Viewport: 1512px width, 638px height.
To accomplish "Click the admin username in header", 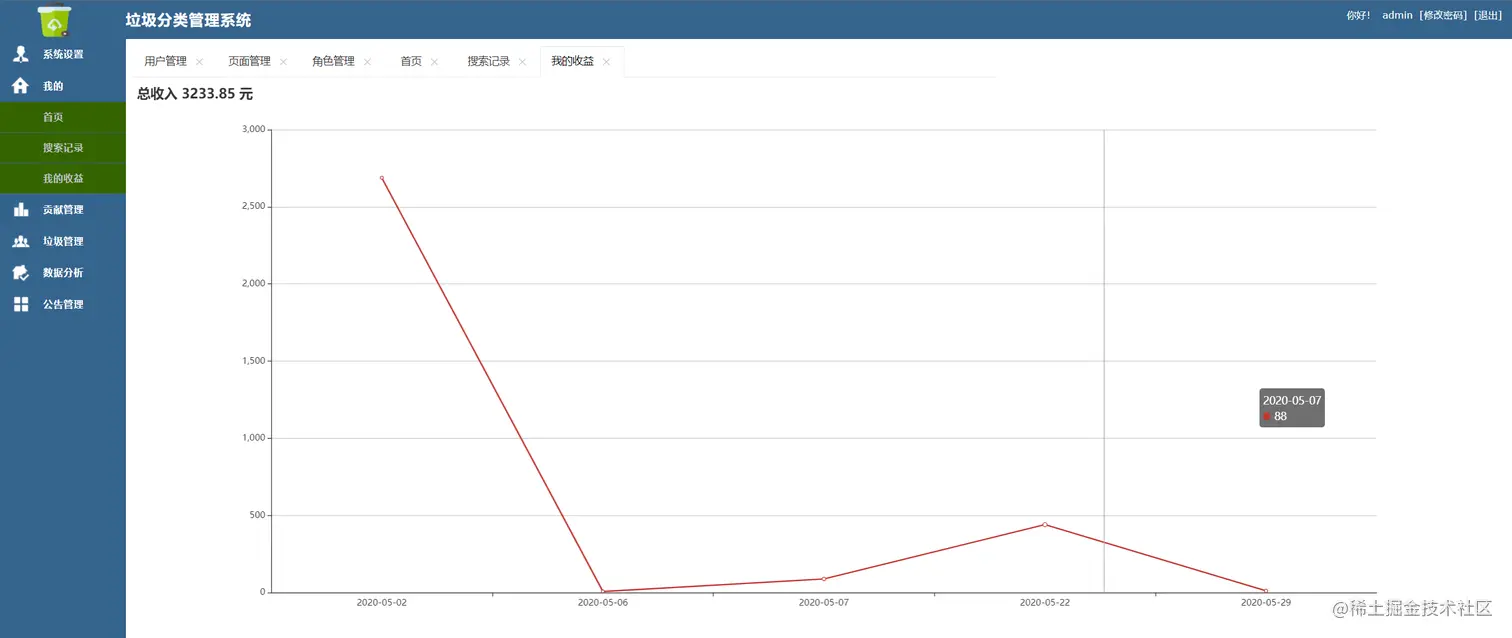I will (x=1396, y=15).
